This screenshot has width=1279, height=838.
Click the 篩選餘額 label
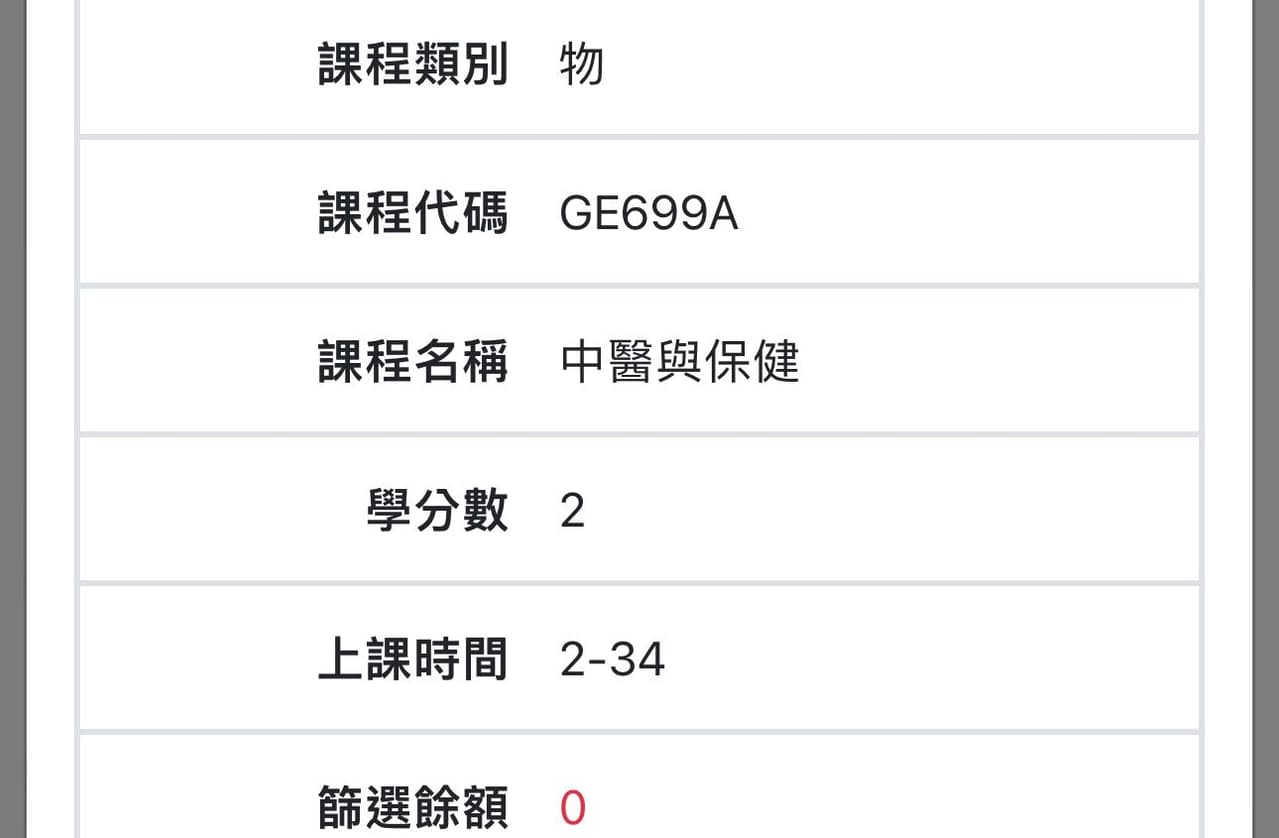(x=413, y=808)
